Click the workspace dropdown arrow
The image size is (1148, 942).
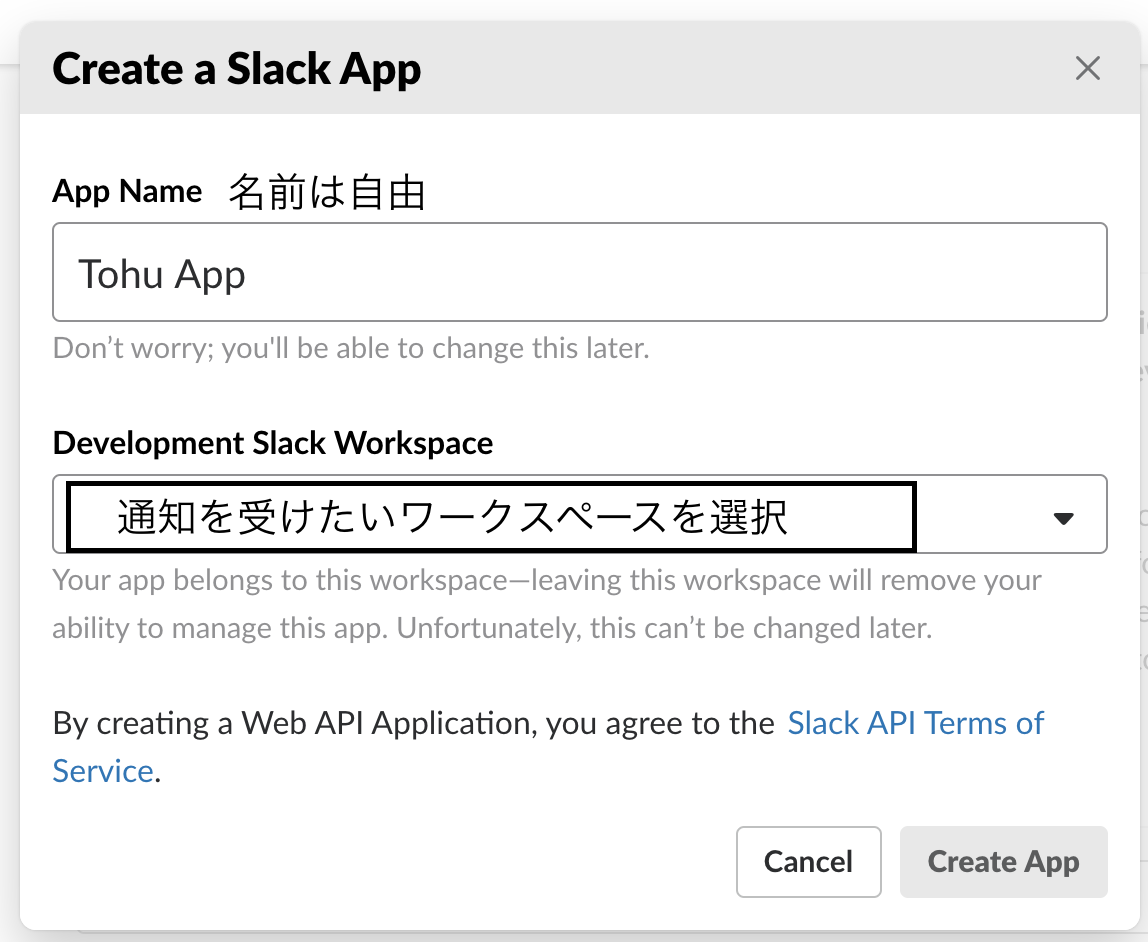point(1063,518)
